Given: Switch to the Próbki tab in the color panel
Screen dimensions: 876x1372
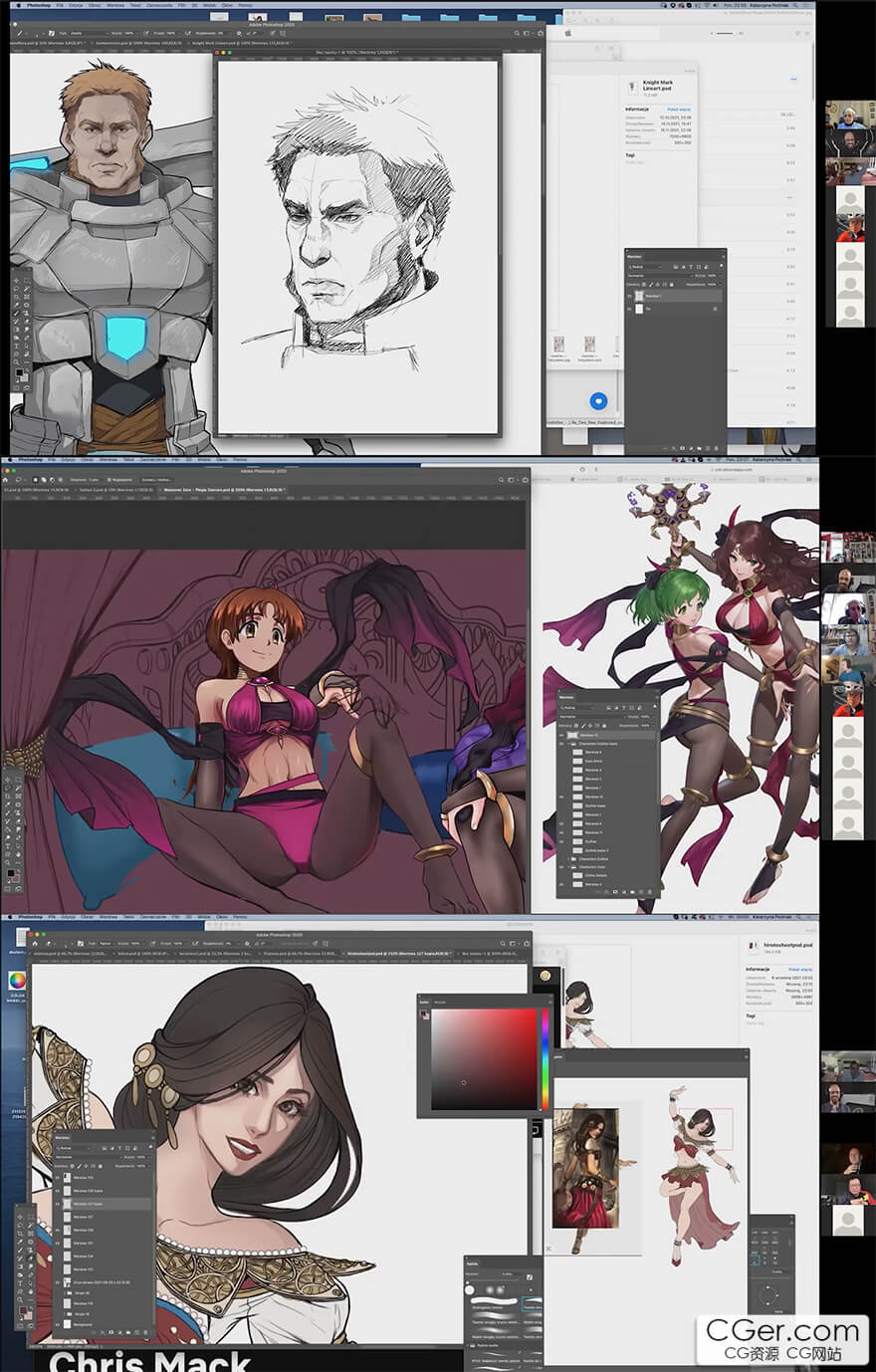Looking at the screenshot, I should [441, 1002].
